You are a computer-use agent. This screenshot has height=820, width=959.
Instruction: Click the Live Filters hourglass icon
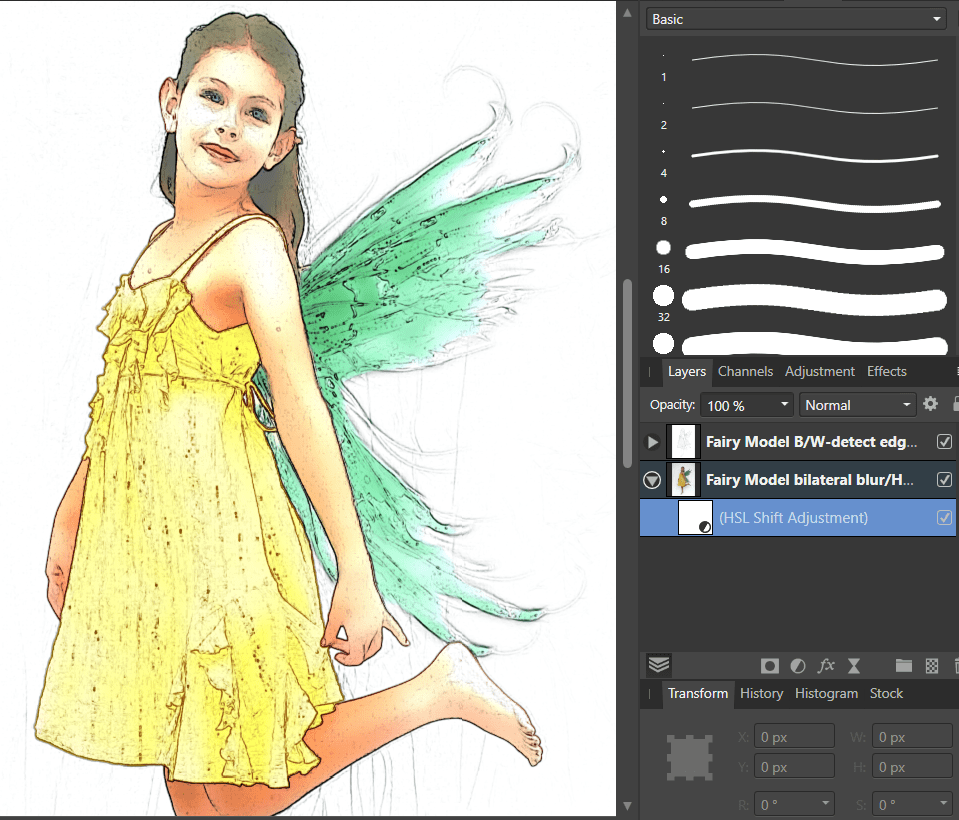(854, 665)
